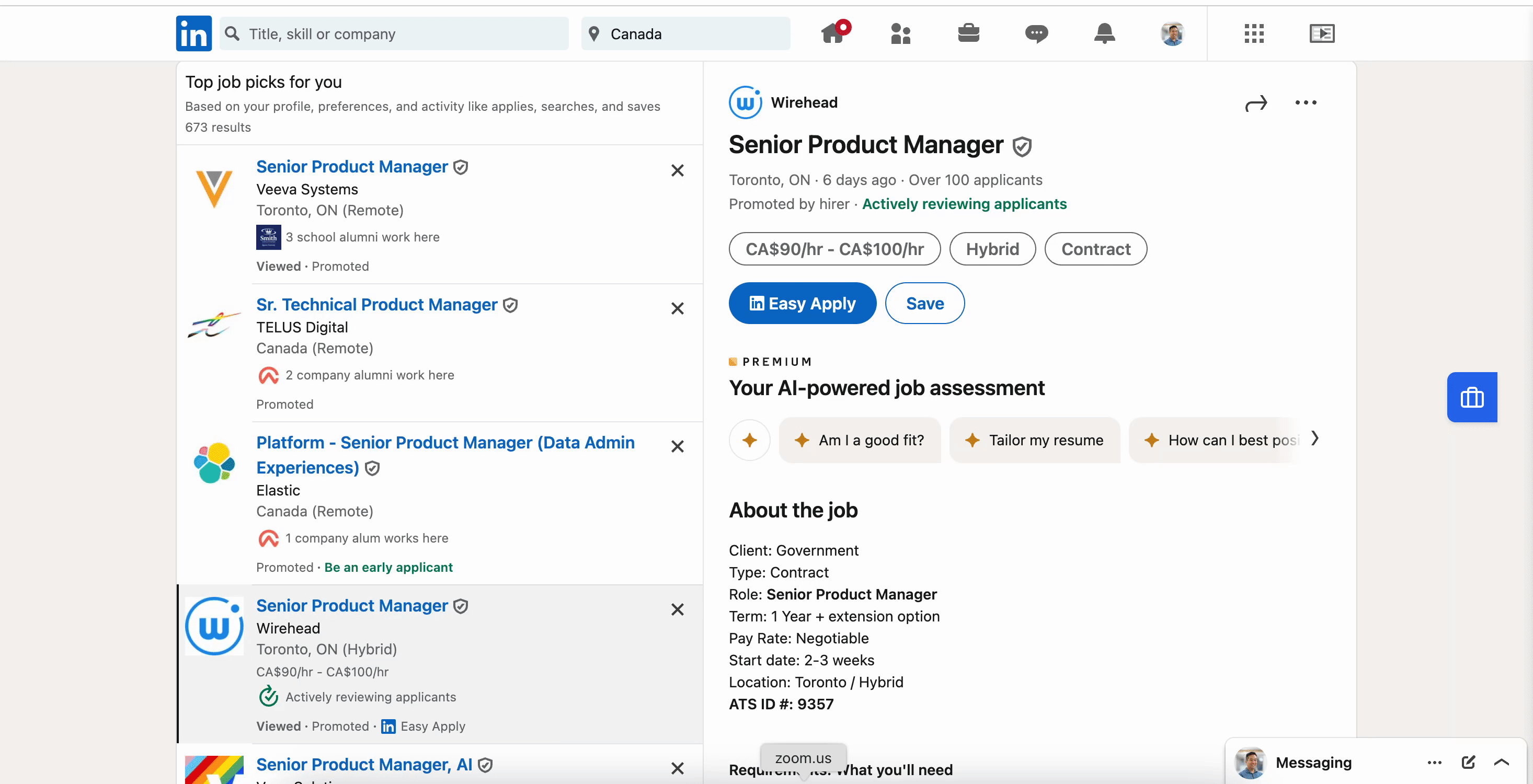The width and height of the screenshot is (1533, 784).
Task: Click the Elastic company logo
Action: 214,463
